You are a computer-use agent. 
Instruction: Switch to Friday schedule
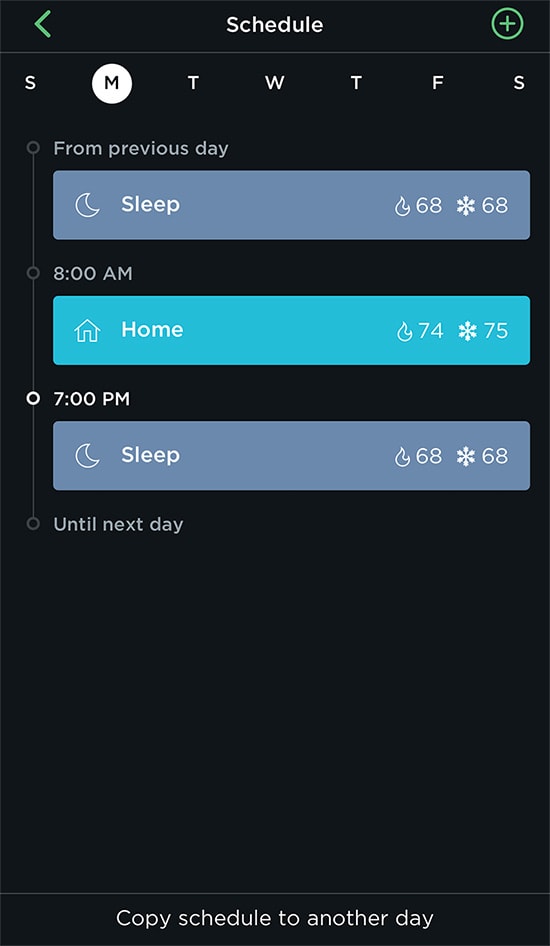[x=438, y=83]
